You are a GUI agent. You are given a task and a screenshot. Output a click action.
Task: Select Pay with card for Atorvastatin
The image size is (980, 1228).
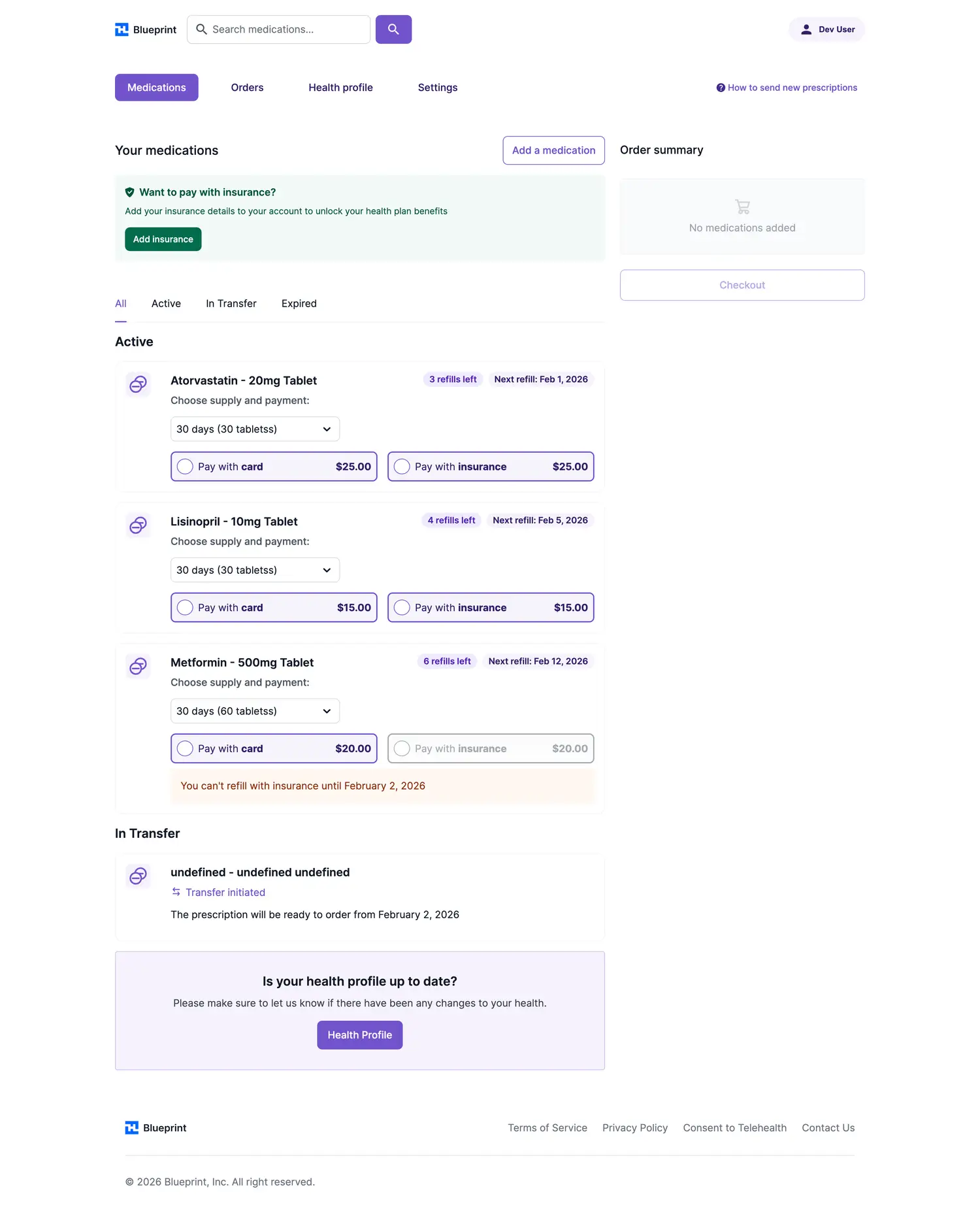[186, 467]
